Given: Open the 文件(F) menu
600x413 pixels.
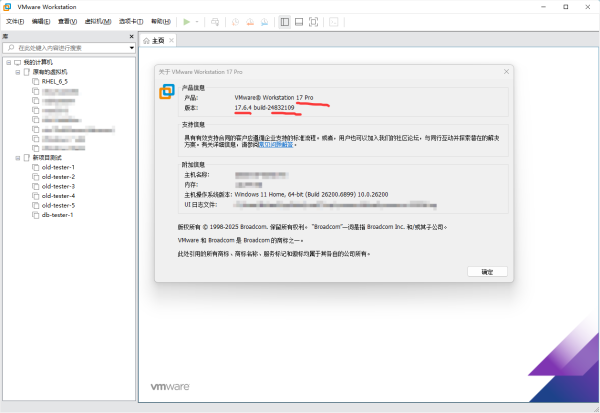Looking at the screenshot, I should pyautogui.click(x=15, y=21).
